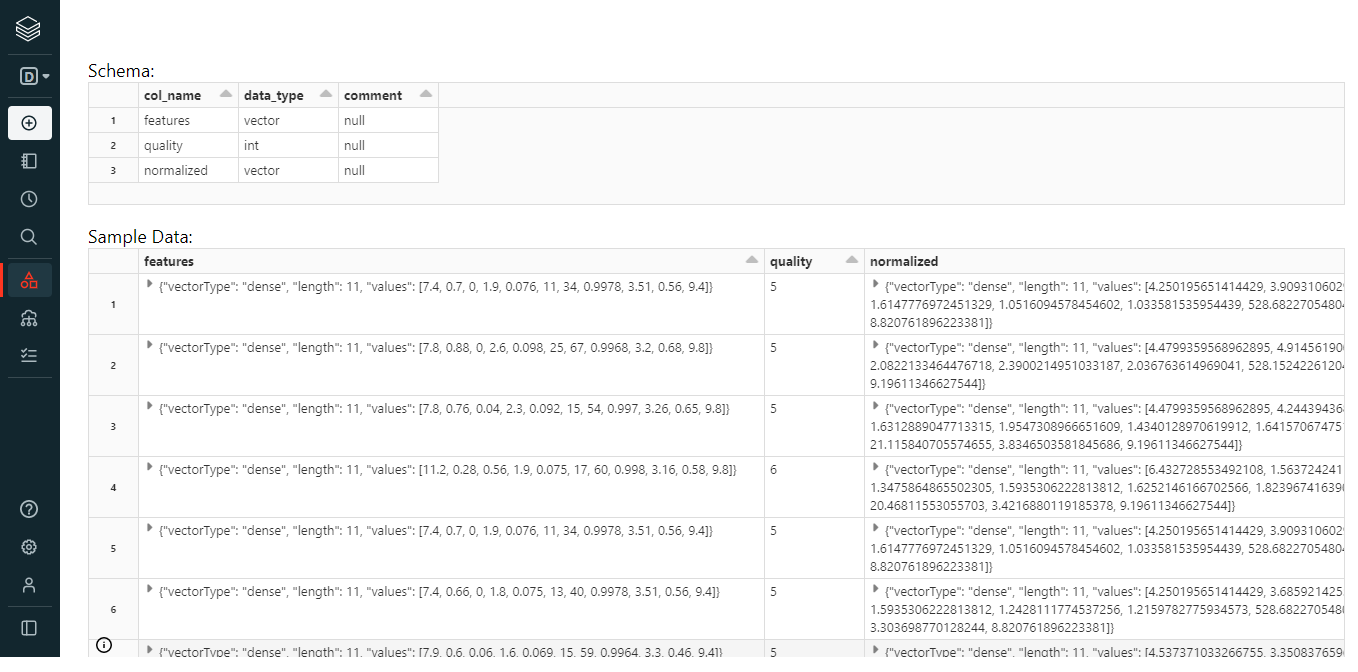Select the 'null' comment cell of quality row
Screen dimensions: 1358x672
[388, 145]
